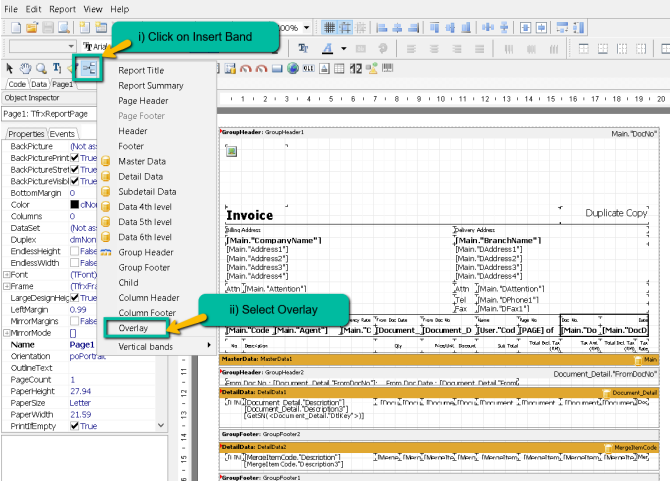Select the Zoom magnifier tool

pos(42,68)
